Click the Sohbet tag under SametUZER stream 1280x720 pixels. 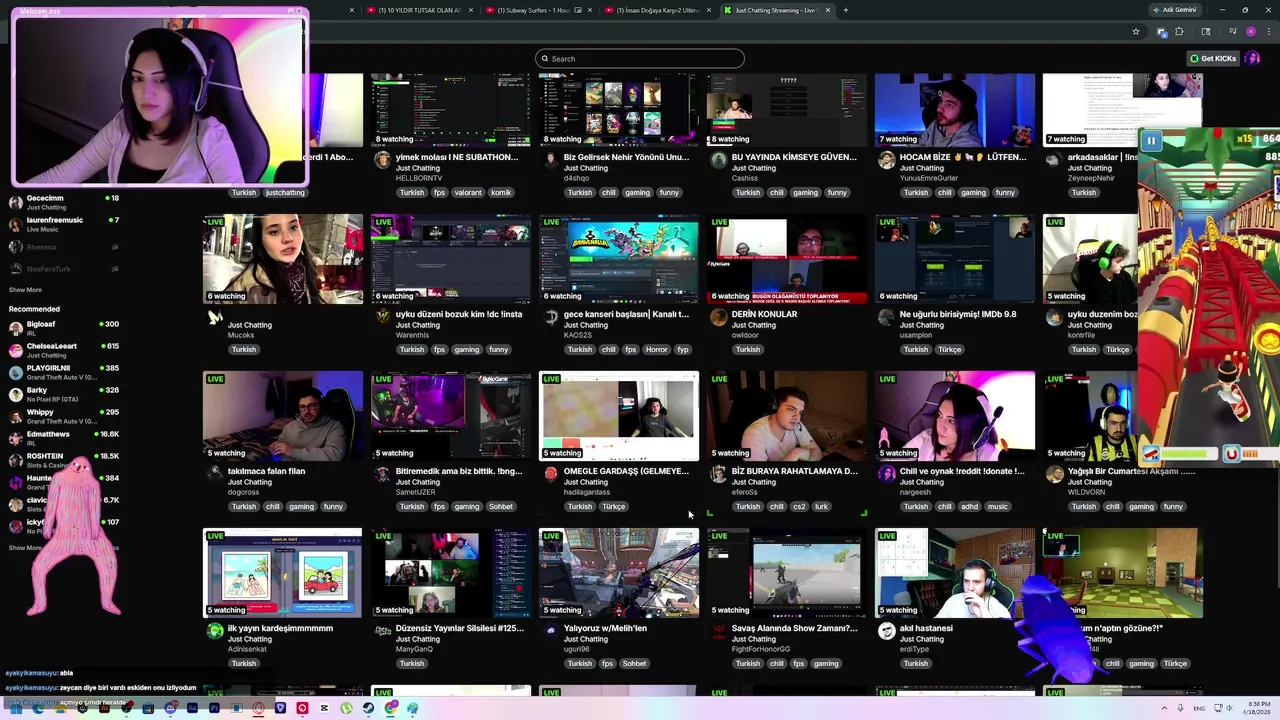(501, 506)
